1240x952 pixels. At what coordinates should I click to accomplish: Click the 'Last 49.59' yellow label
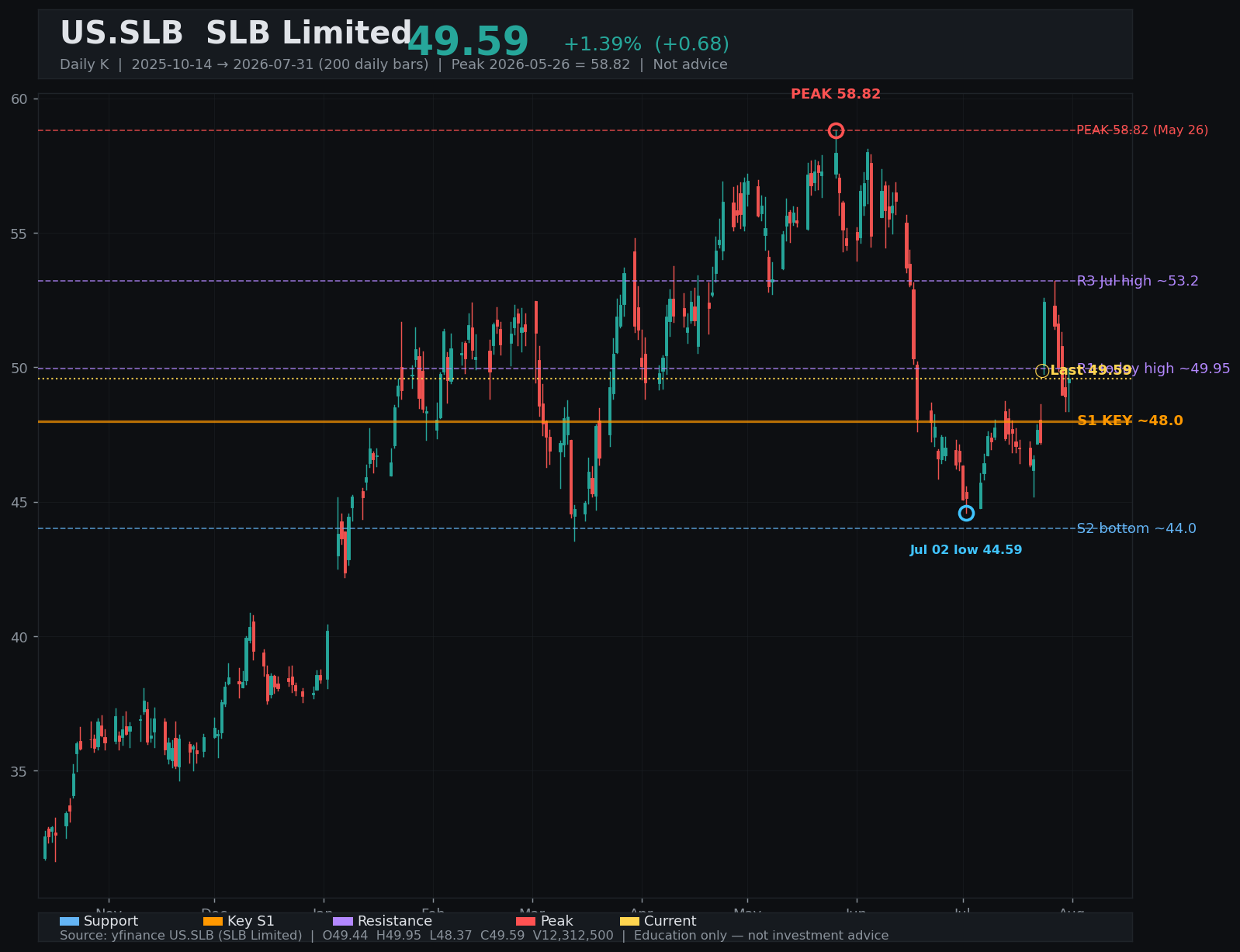1091,371
